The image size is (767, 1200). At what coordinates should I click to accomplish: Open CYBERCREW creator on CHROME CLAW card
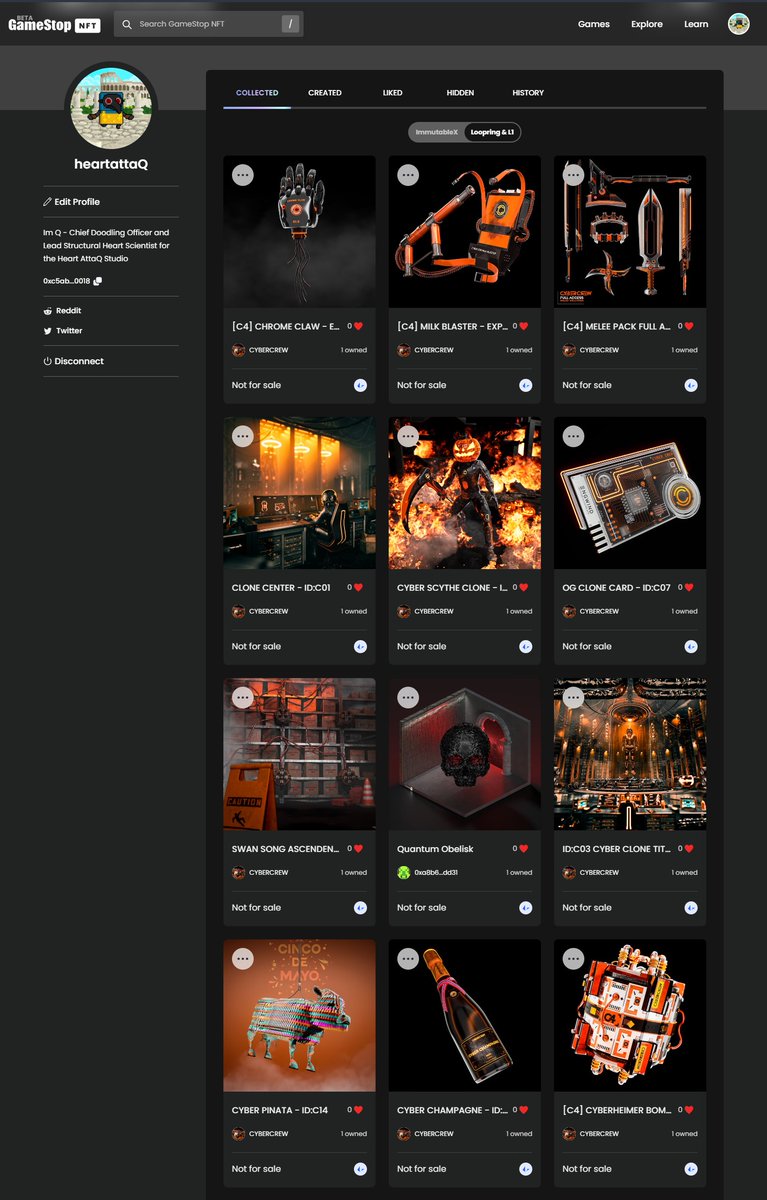[x=260, y=350]
